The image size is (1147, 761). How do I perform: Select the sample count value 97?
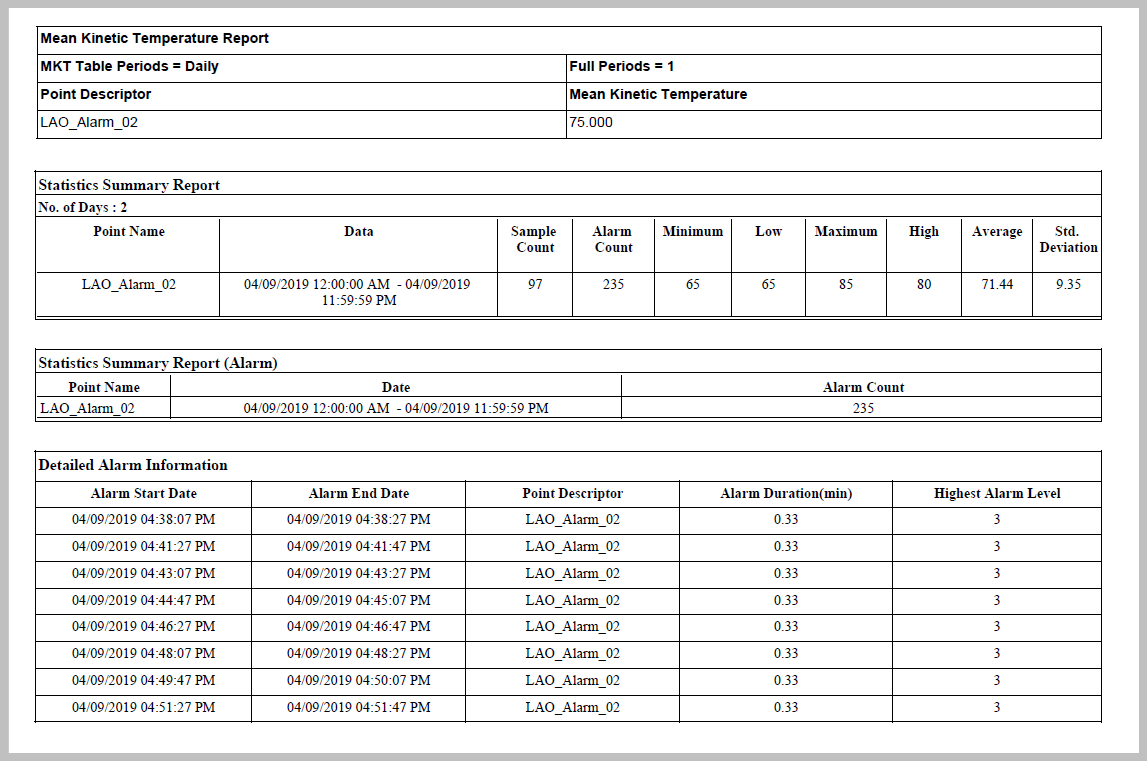[x=535, y=285]
